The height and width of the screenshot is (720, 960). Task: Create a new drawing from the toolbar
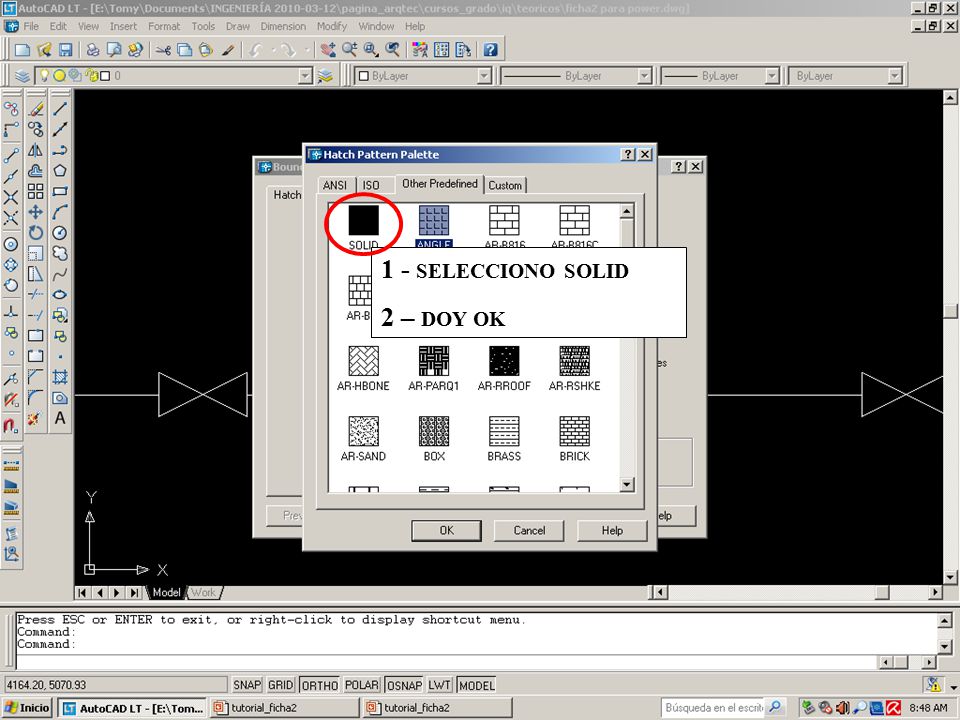pos(23,50)
